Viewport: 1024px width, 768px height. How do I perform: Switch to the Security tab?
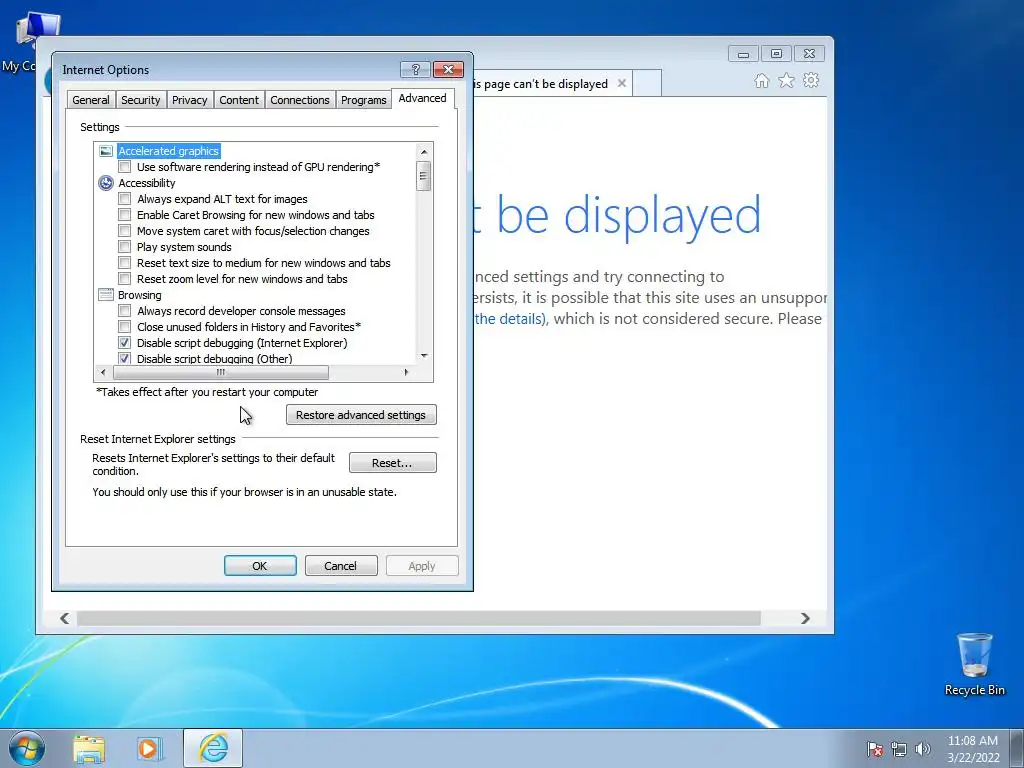point(140,100)
